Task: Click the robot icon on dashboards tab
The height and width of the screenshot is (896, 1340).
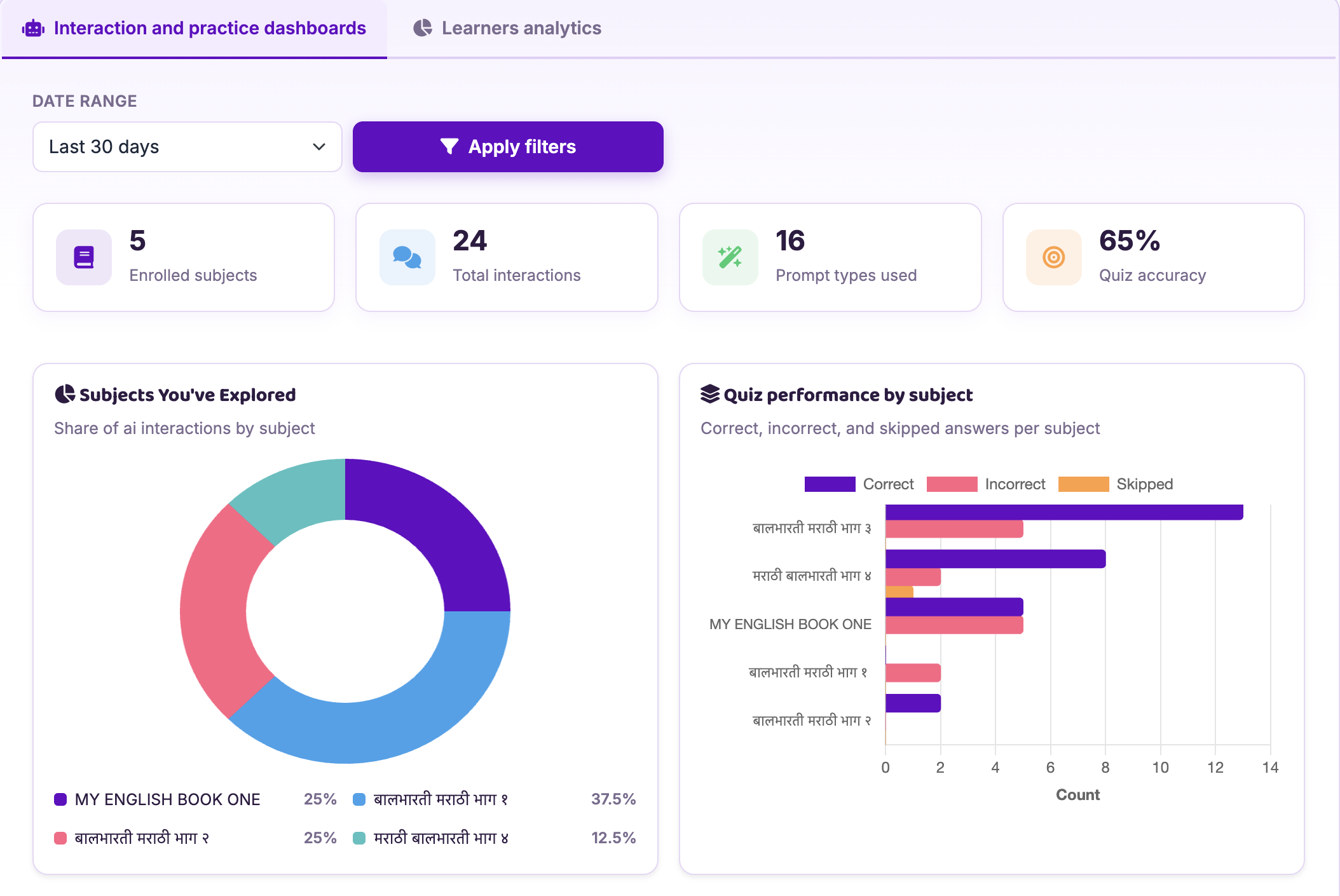Action: coord(33,29)
